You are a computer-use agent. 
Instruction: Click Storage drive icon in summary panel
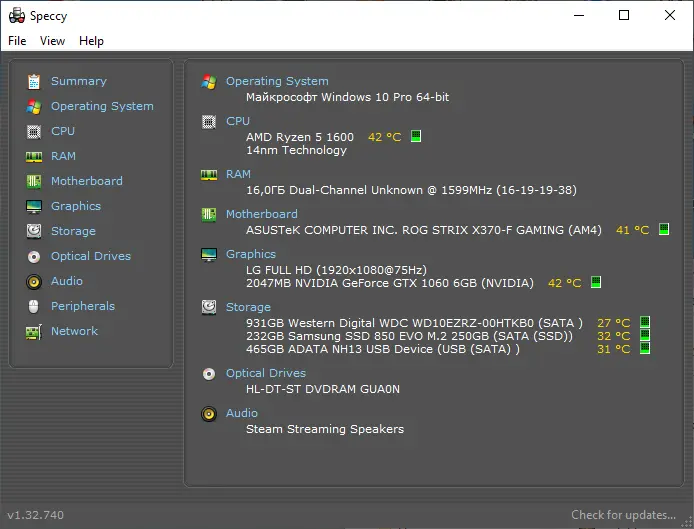point(208,307)
